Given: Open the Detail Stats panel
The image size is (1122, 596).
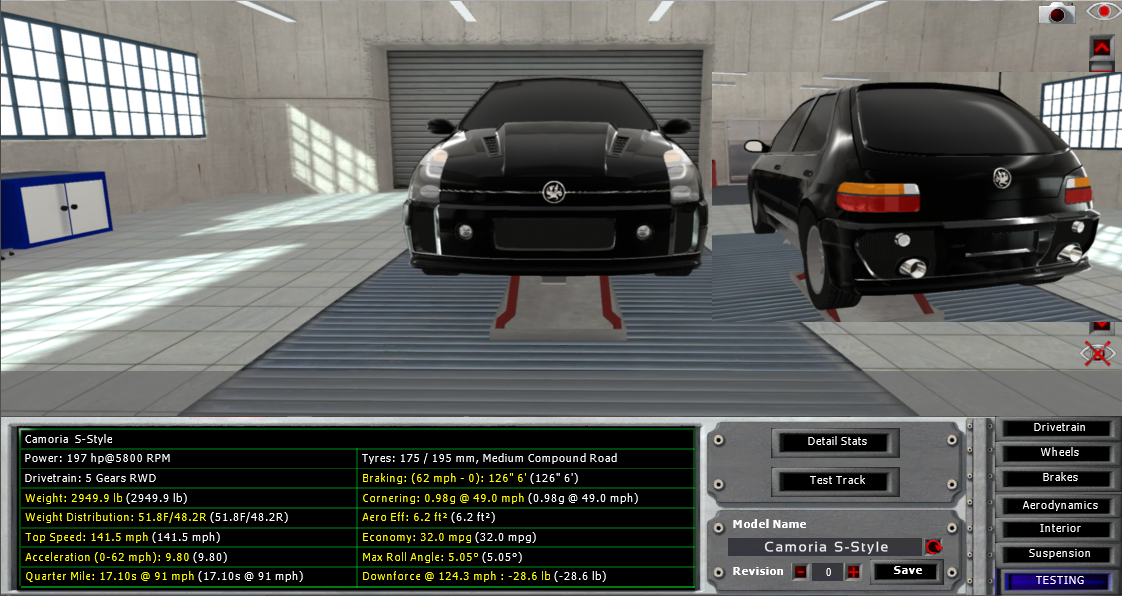Looking at the screenshot, I should (x=837, y=442).
